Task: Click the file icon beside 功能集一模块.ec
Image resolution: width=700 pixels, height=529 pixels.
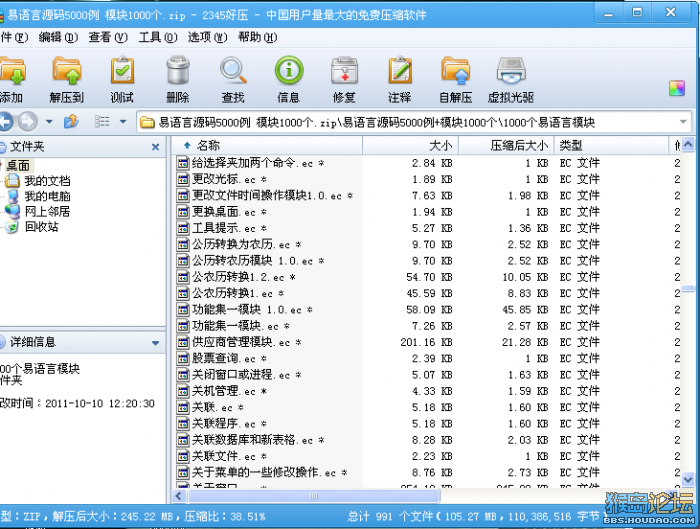Action: pyautogui.click(x=183, y=326)
